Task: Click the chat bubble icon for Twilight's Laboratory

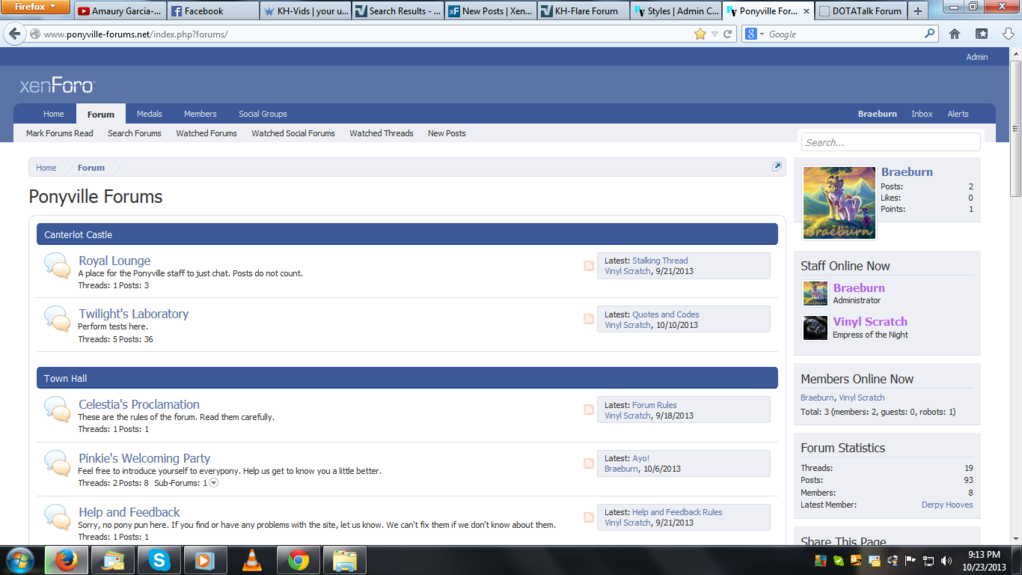Action: [57, 318]
